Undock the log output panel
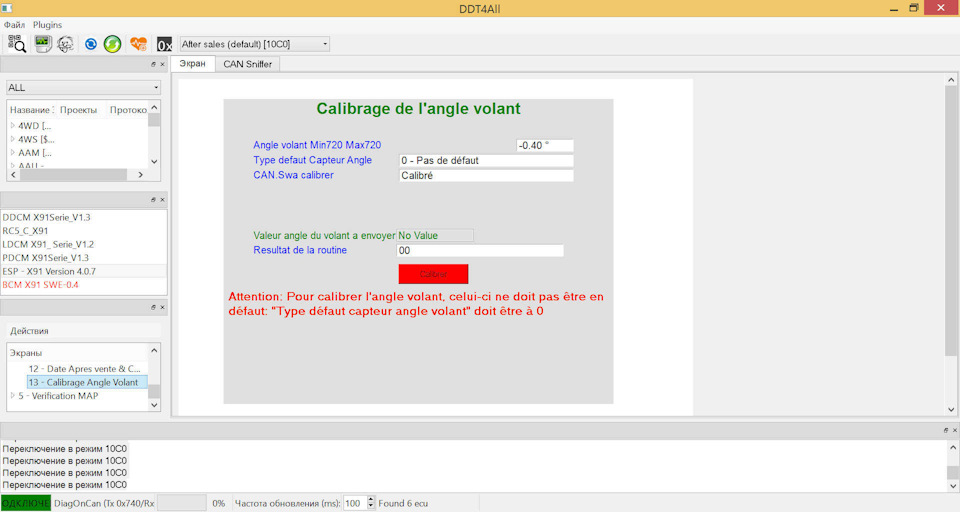The image size is (960, 512). point(945,431)
